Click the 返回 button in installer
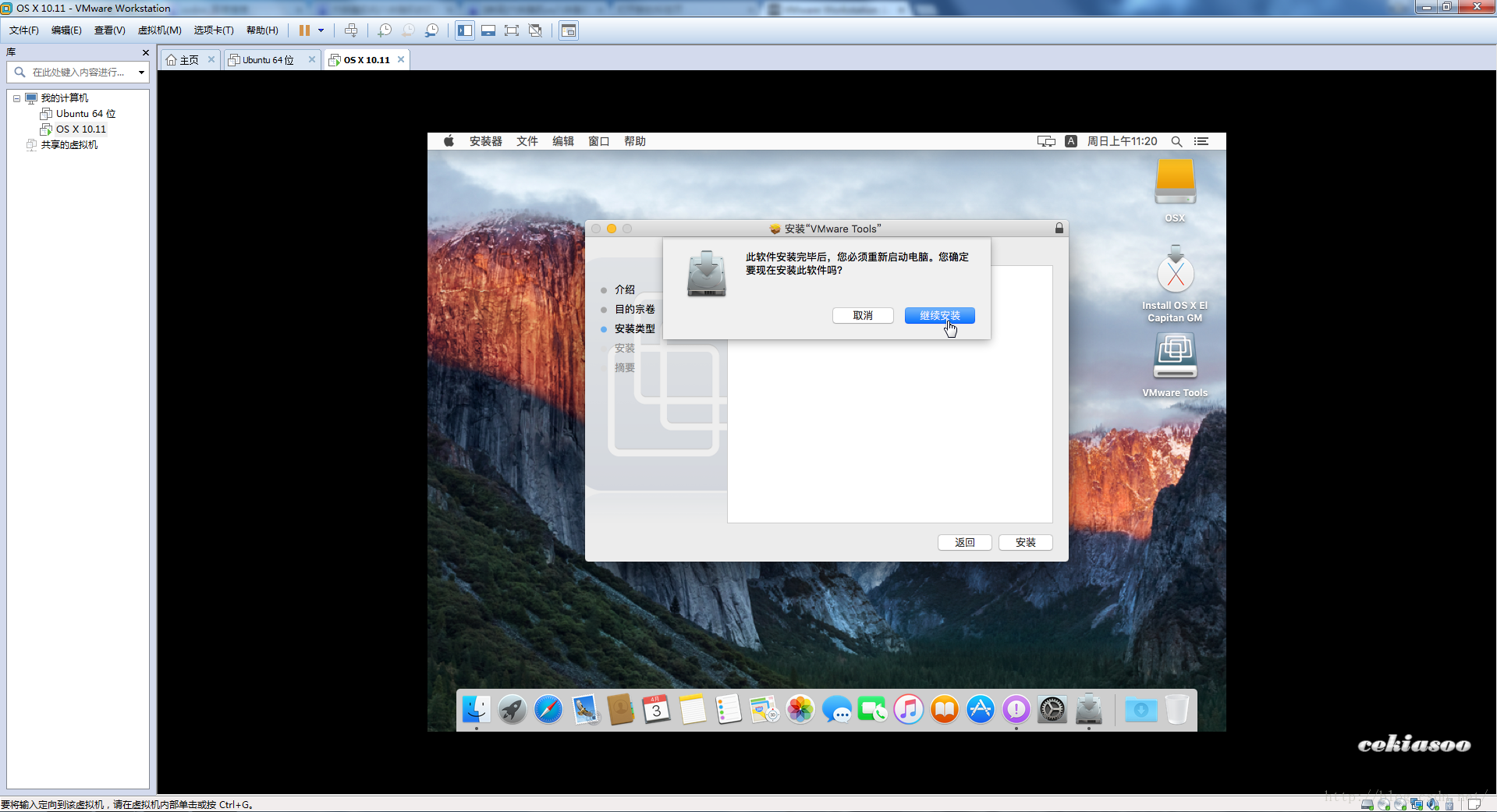 point(965,542)
